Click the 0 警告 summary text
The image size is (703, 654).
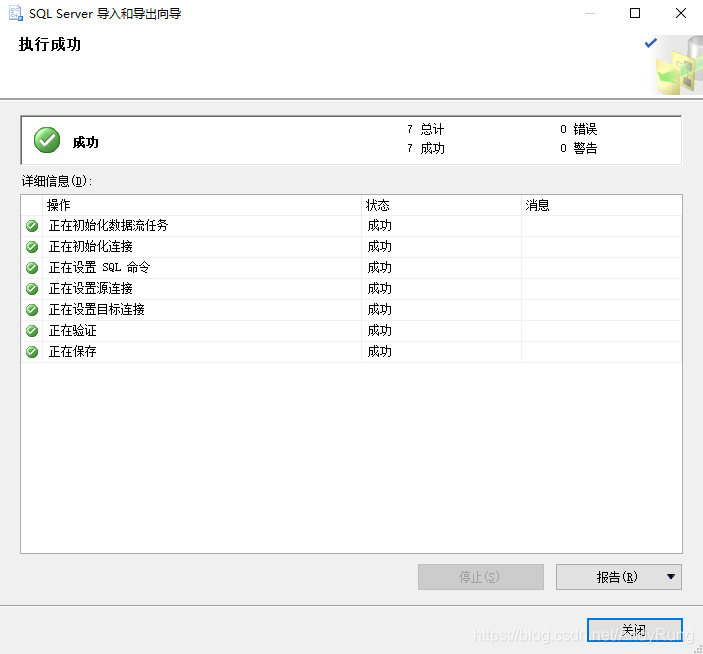point(579,148)
